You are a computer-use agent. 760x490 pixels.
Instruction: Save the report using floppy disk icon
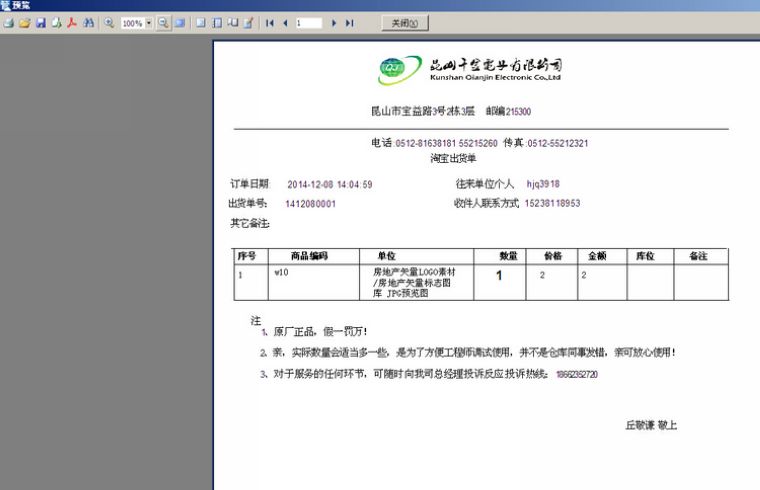(41, 23)
